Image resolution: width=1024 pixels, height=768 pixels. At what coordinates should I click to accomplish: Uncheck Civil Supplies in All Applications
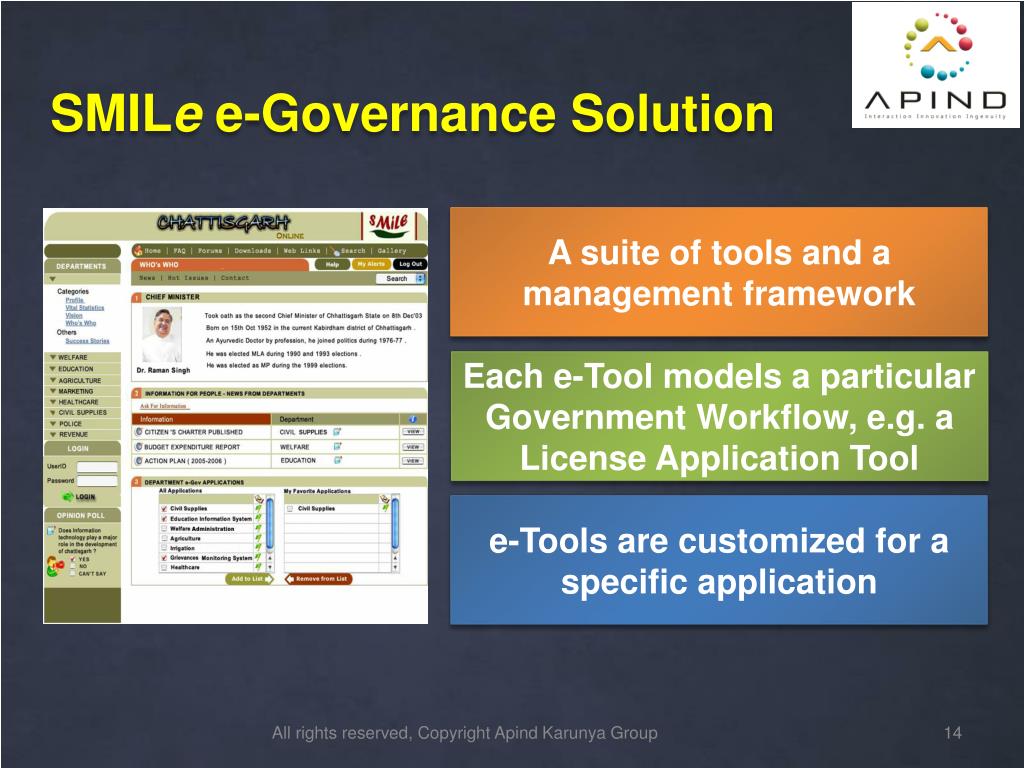click(164, 509)
